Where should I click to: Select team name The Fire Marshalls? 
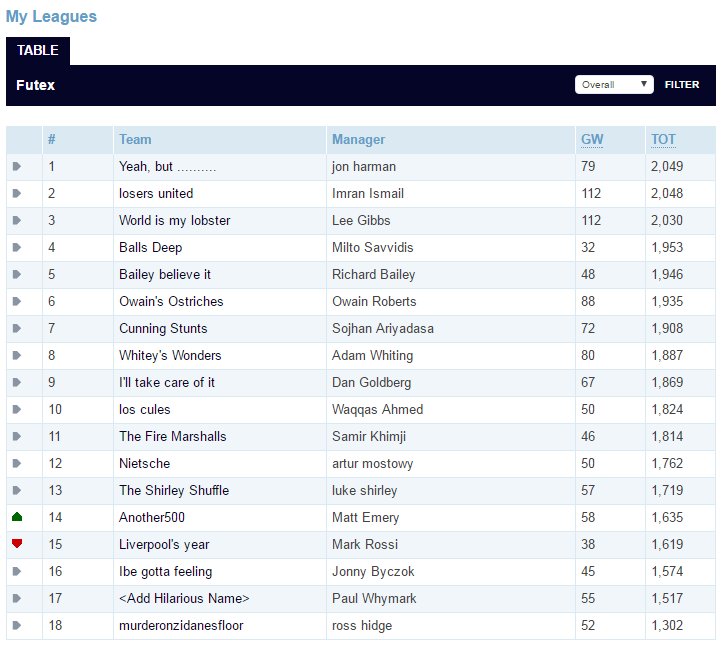pyautogui.click(x=172, y=437)
